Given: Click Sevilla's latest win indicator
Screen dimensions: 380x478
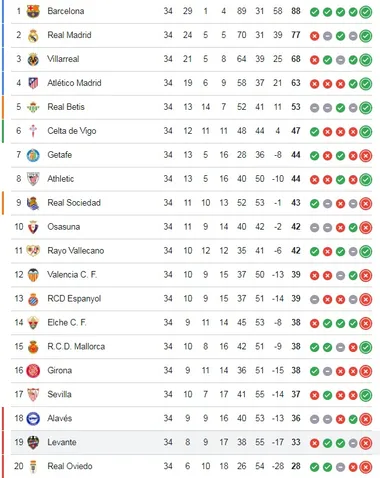Looking at the screenshot, I should point(366,395).
